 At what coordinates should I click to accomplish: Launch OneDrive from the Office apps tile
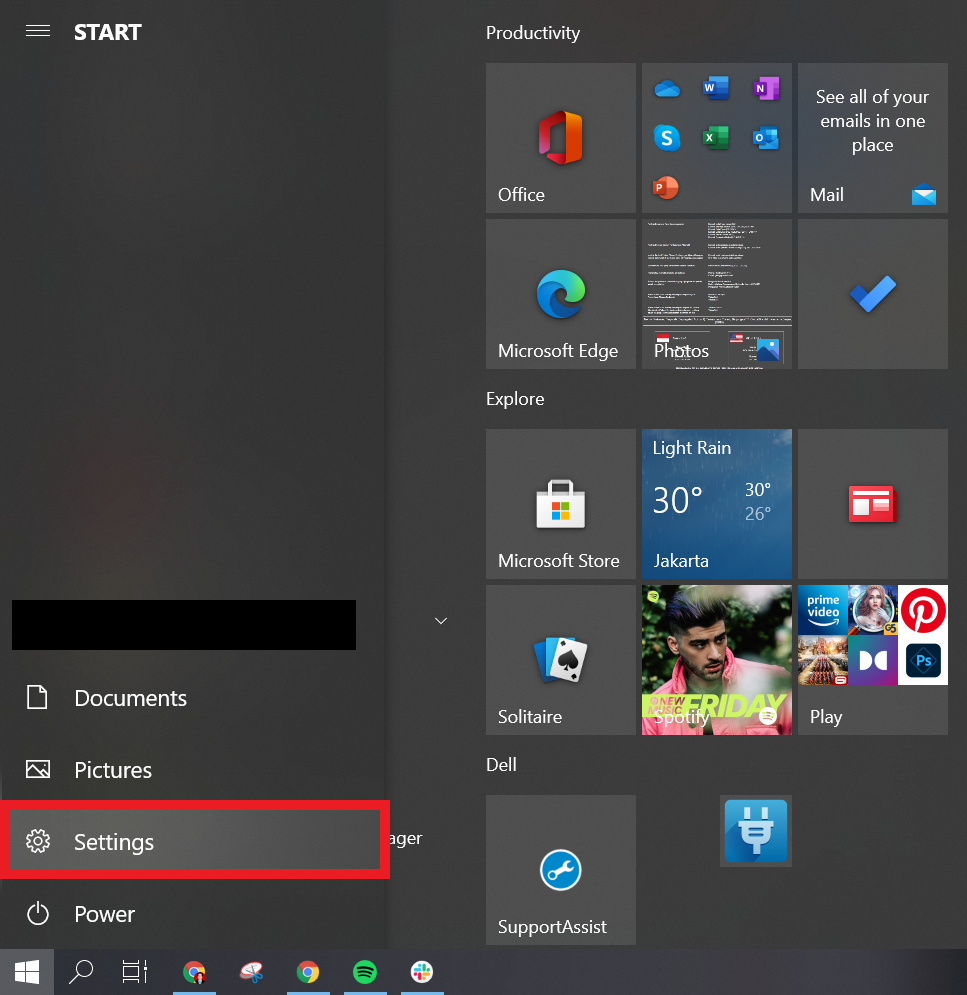pos(667,89)
